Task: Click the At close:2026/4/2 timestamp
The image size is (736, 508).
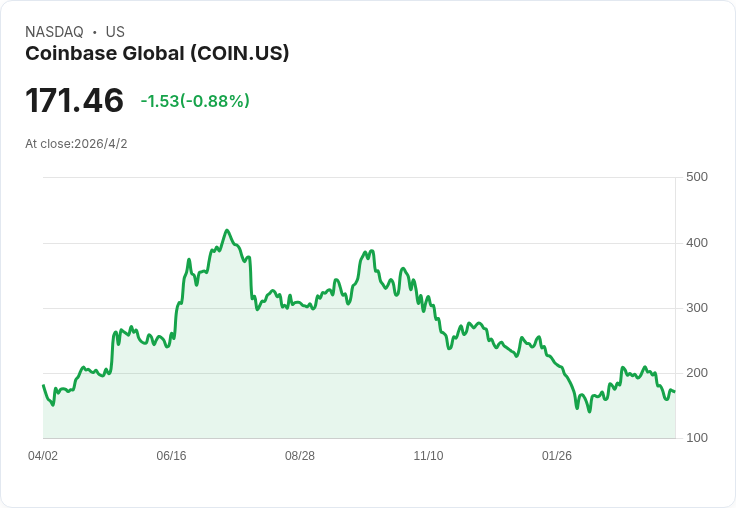Action: click(x=76, y=144)
